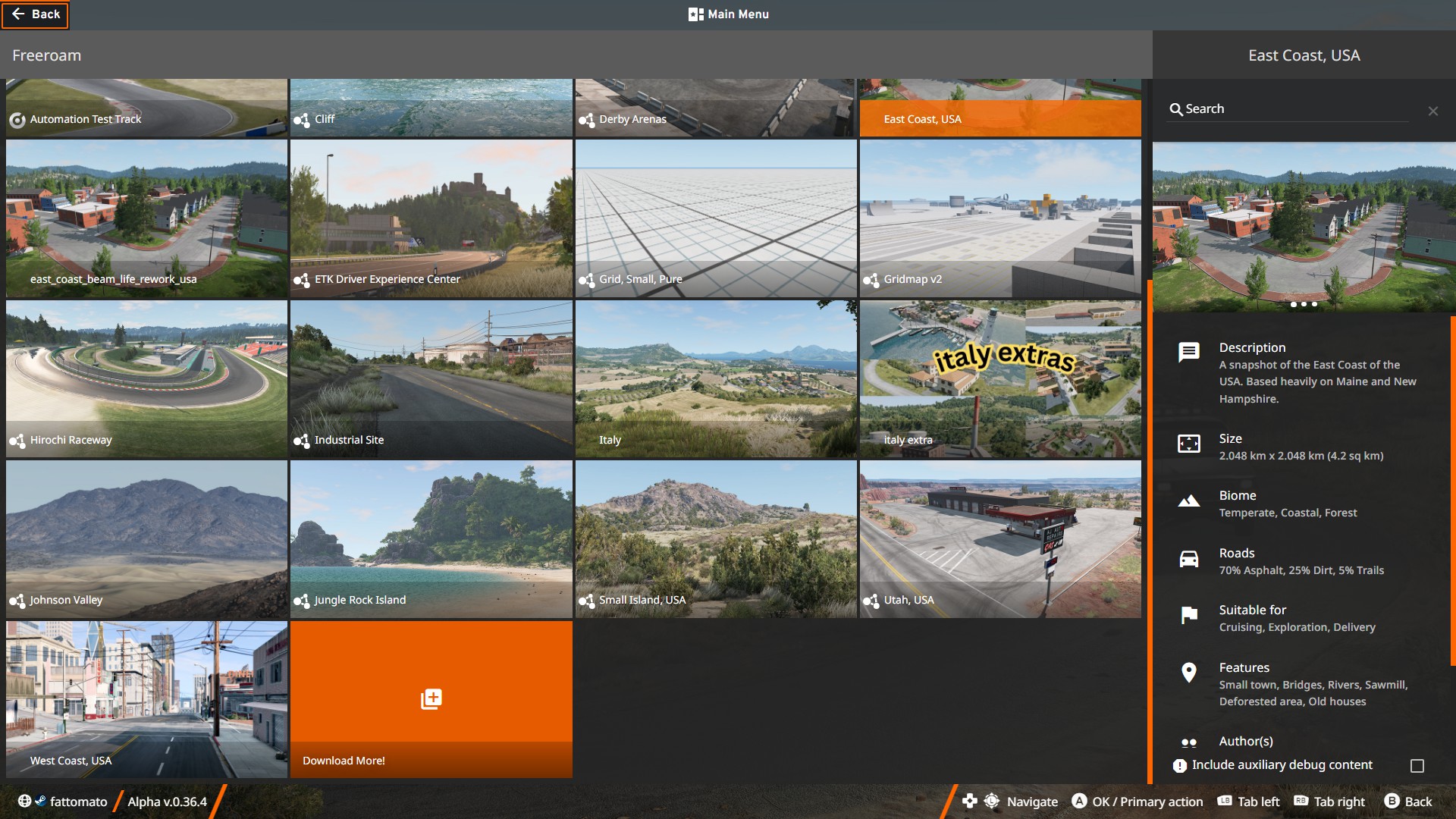Screen dimensions: 1456x819
Task: Open the West Coast, USA map
Action: 146,698
